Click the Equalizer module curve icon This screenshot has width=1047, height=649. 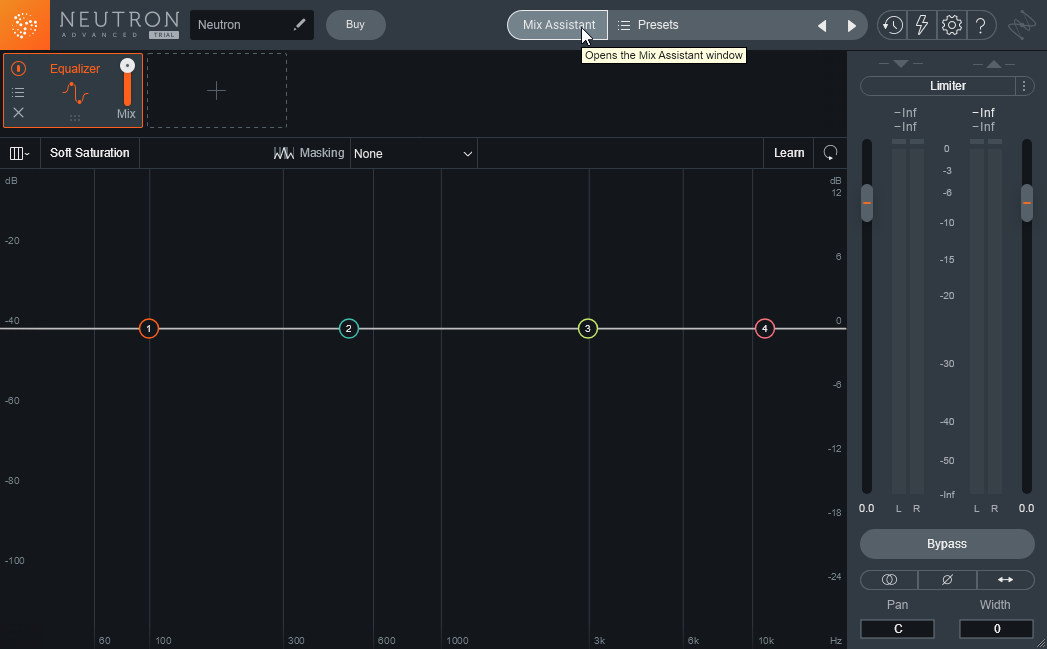[75, 93]
